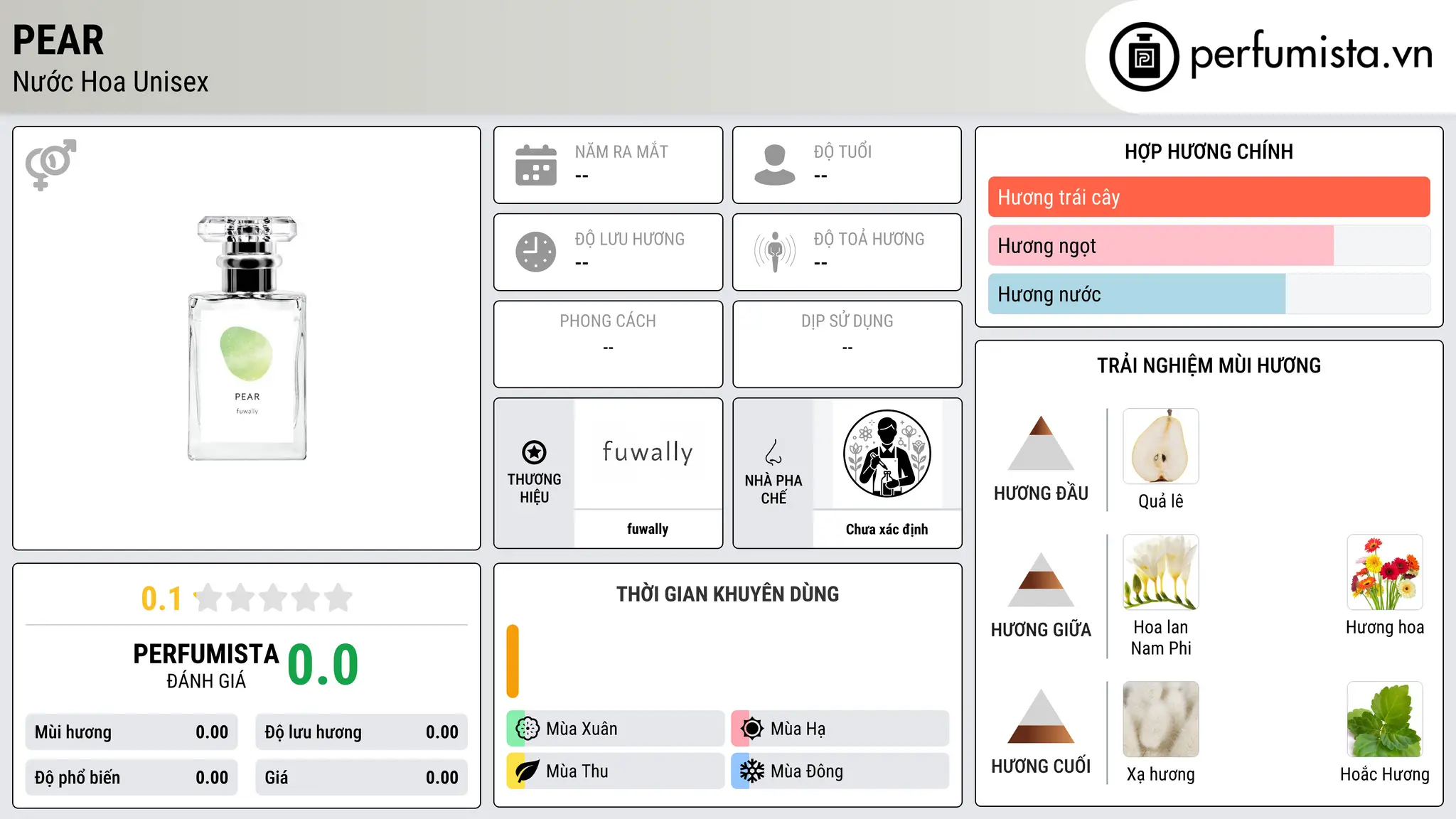1456x819 pixels.
Task: Click the Độ tuổi label
Action: (x=842, y=151)
